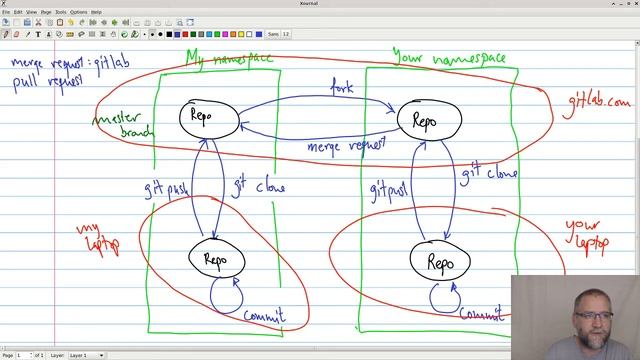This screenshot has height=360, width=640.
Task: Pick the black color swatch
Action: coord(169,34)
